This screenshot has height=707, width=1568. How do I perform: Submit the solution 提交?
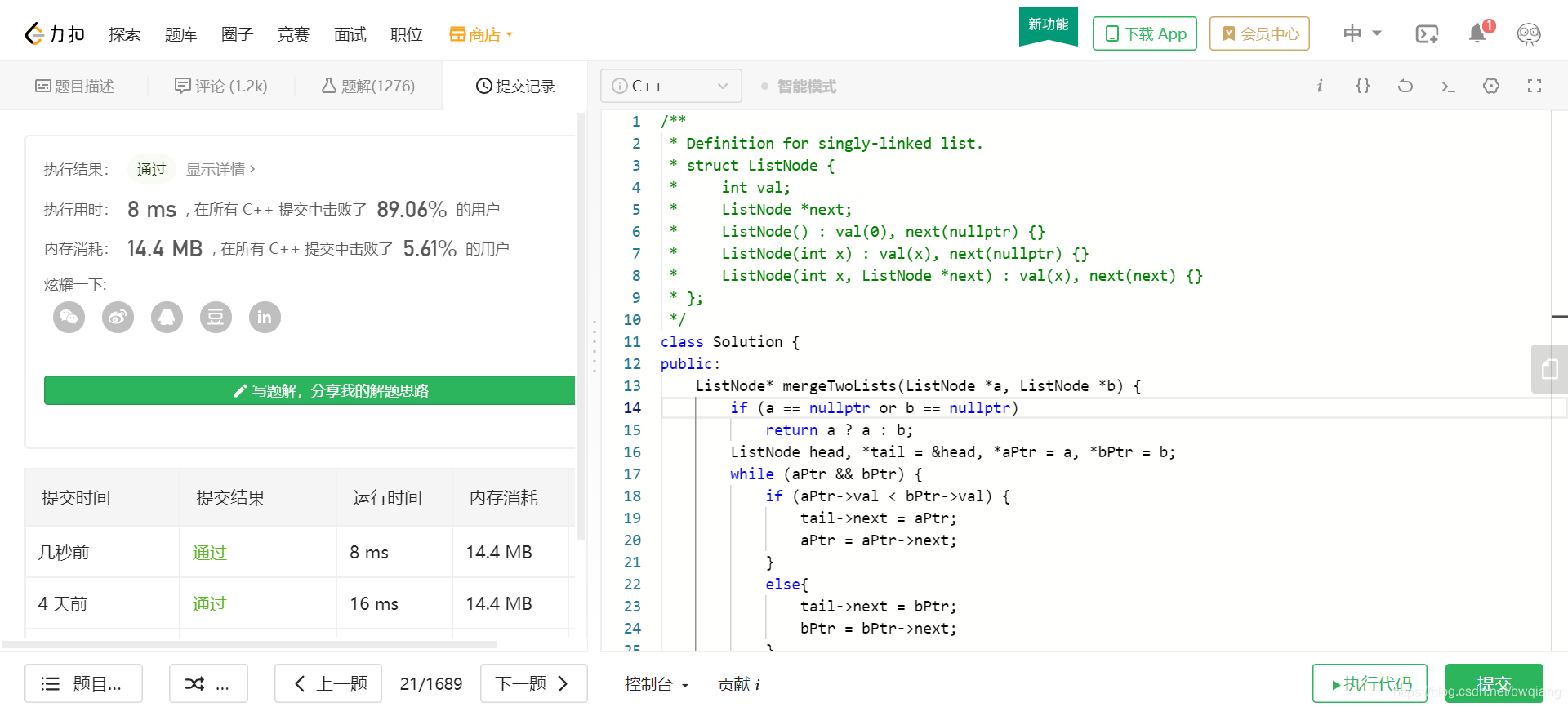pyautogui.click(x=1494, y=683)
